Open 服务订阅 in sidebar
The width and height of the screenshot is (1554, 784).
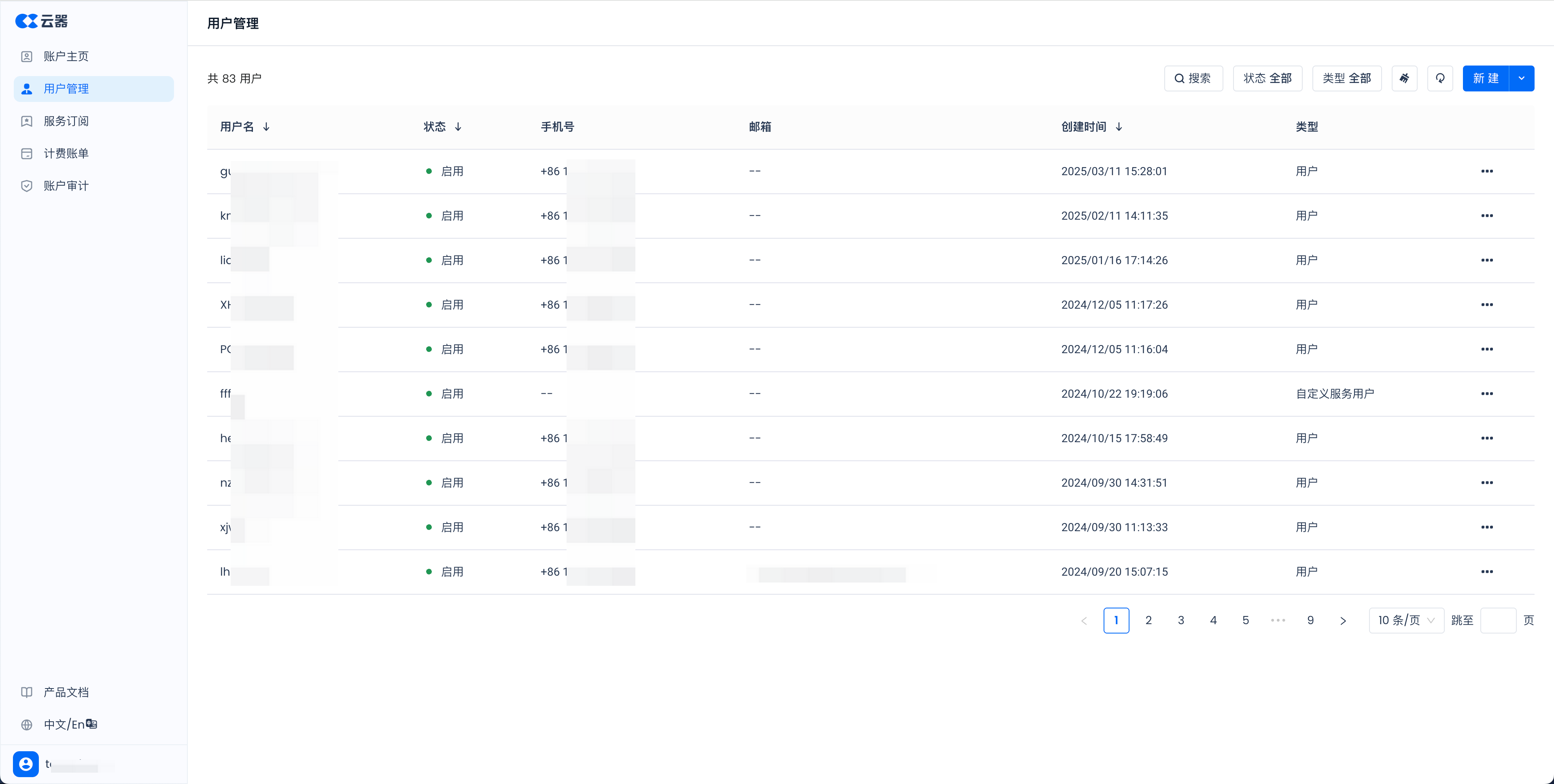pos(66,121)
